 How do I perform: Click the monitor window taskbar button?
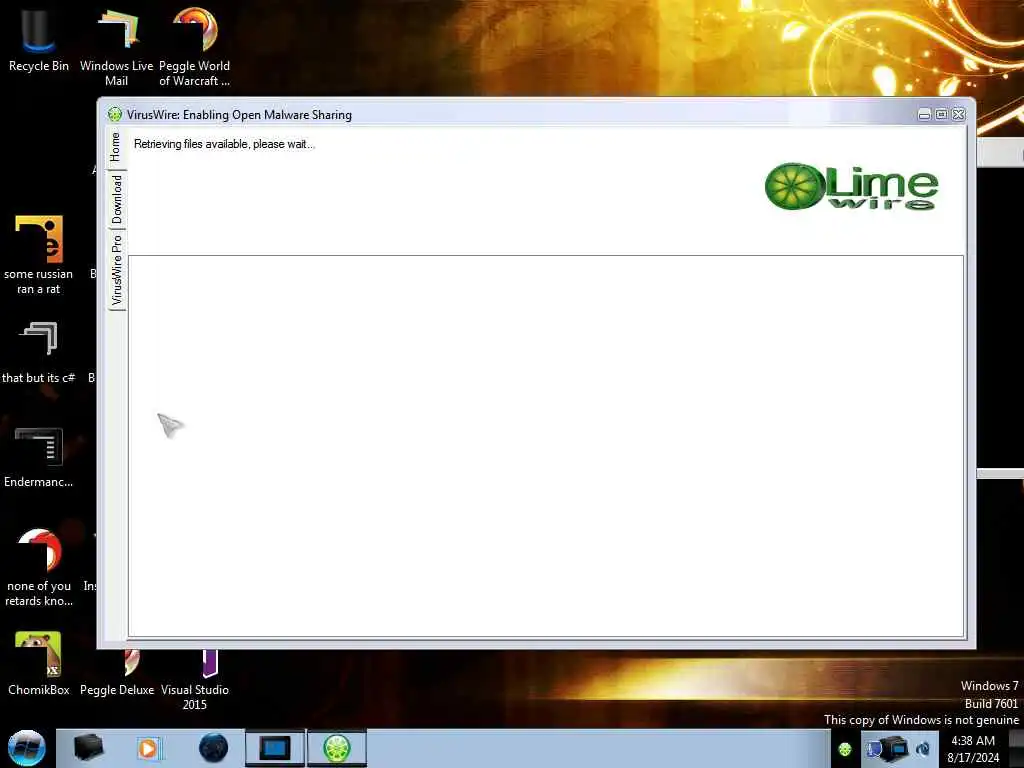coord(275,748)
